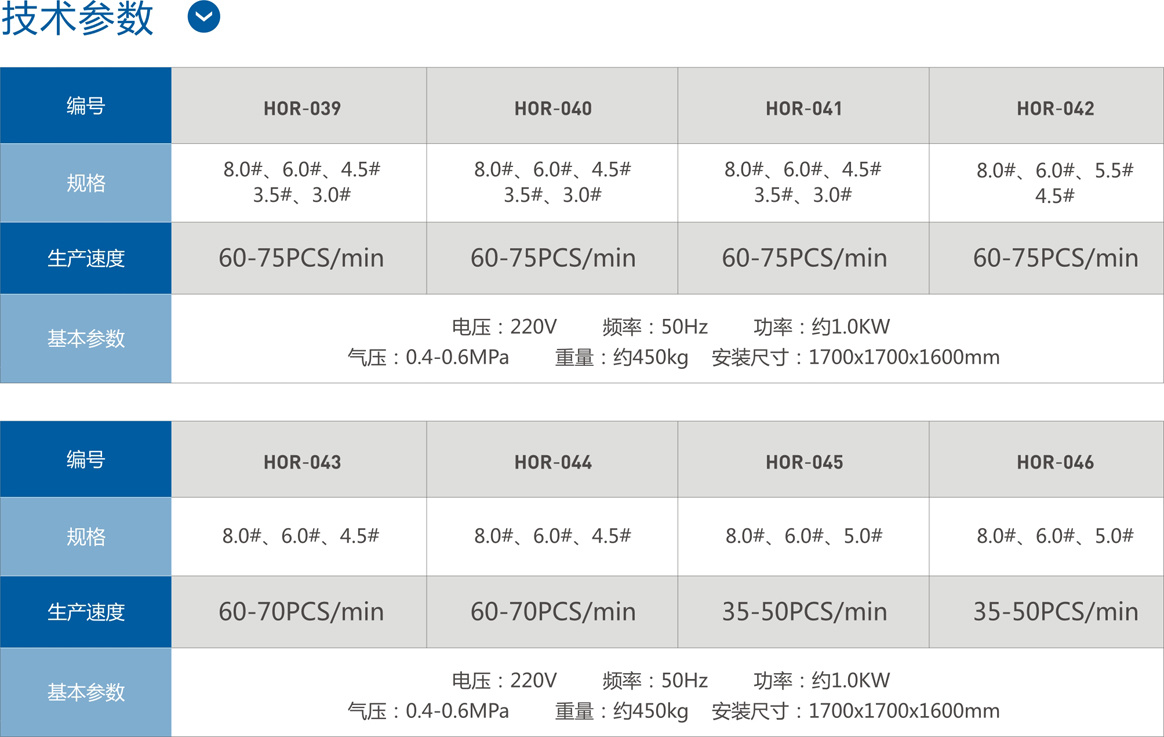Viewport: 1164px width, 737px height.
Task: Click the second table's 规格 row label
Action: pos(86,537)
